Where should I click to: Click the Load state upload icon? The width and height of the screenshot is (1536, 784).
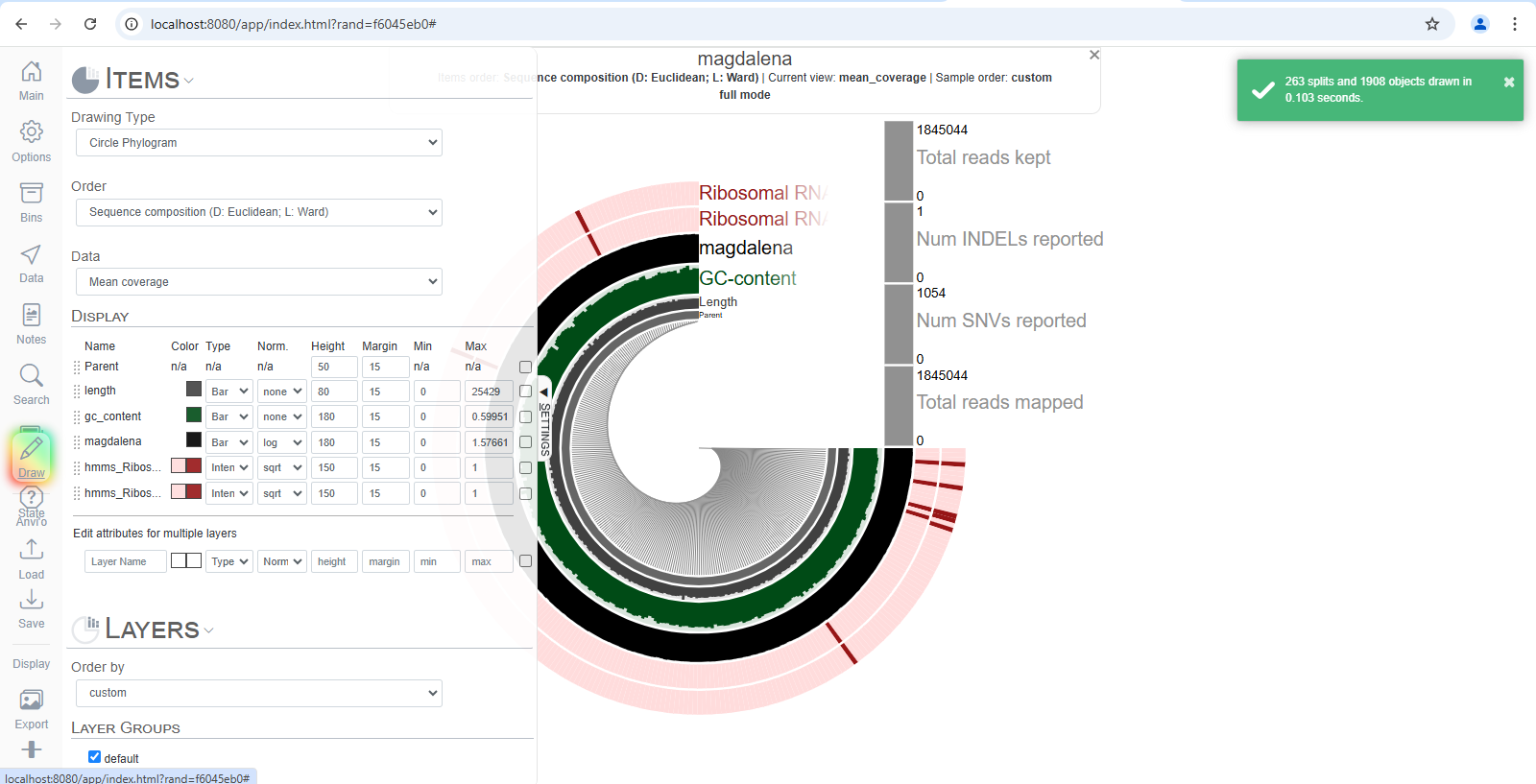31,550
